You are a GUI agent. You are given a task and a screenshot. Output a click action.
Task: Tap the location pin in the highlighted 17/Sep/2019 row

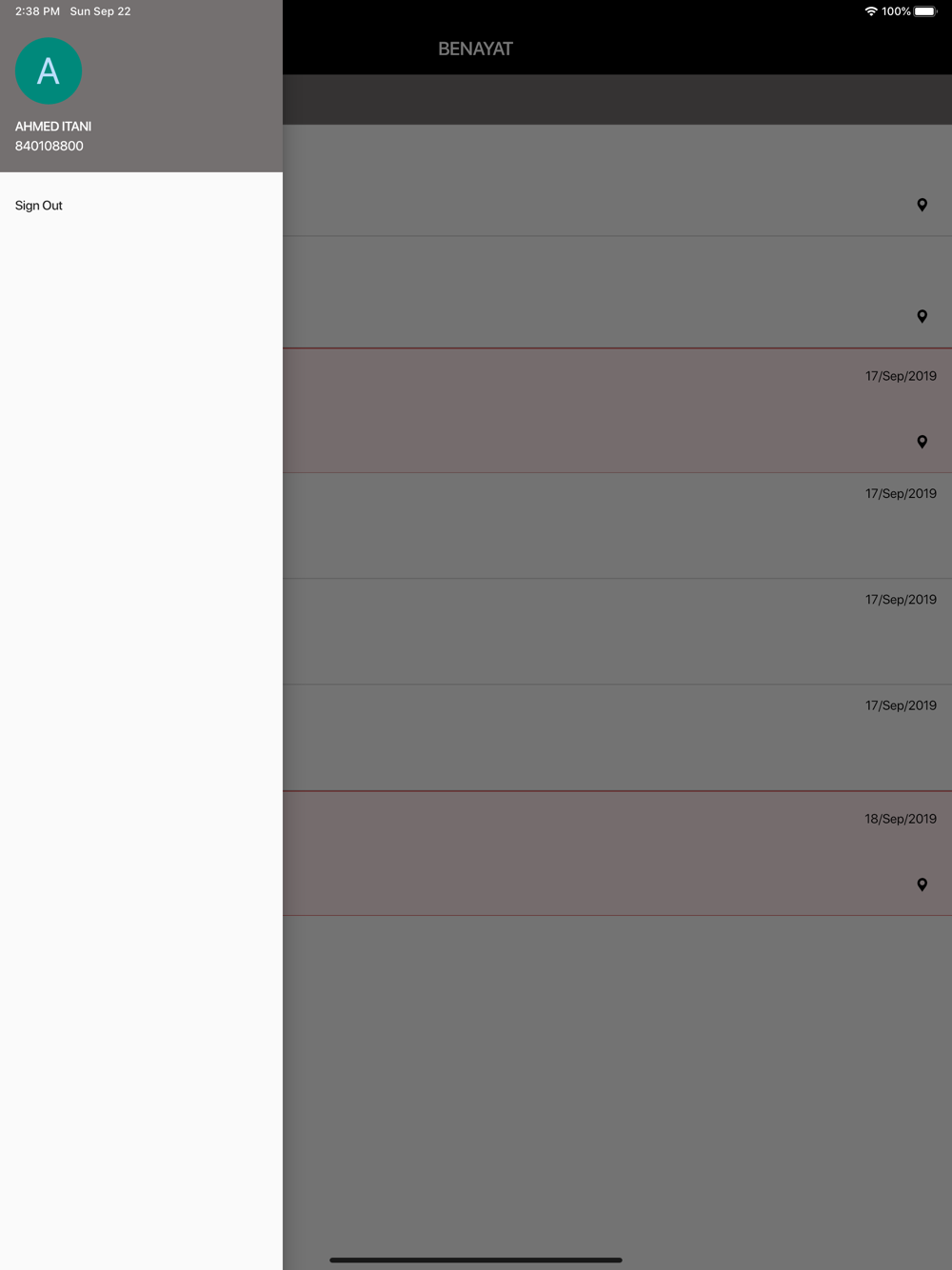pyautogui.click(x=922, y=442)
